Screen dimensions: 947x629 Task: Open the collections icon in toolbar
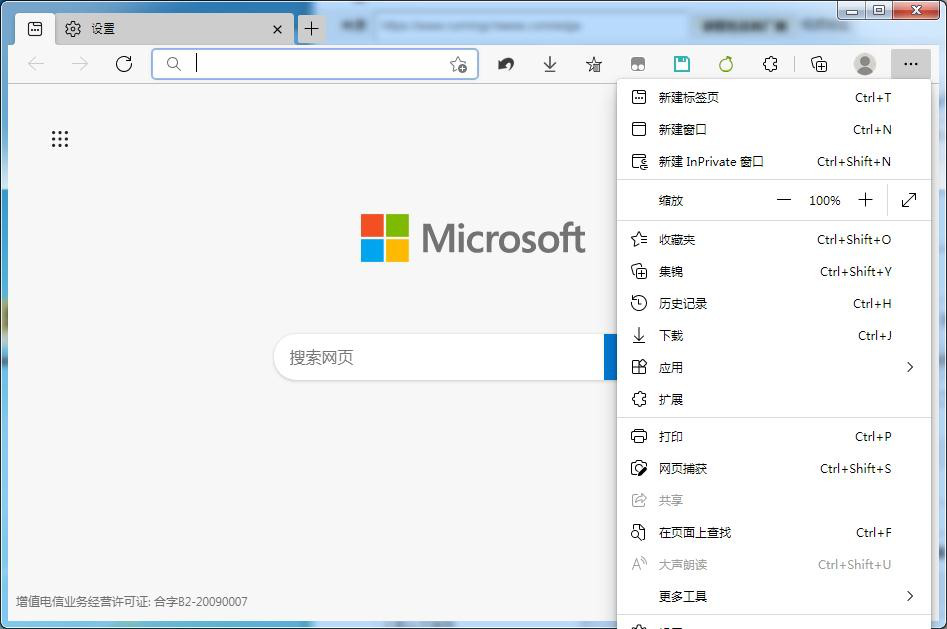point(819,64)
